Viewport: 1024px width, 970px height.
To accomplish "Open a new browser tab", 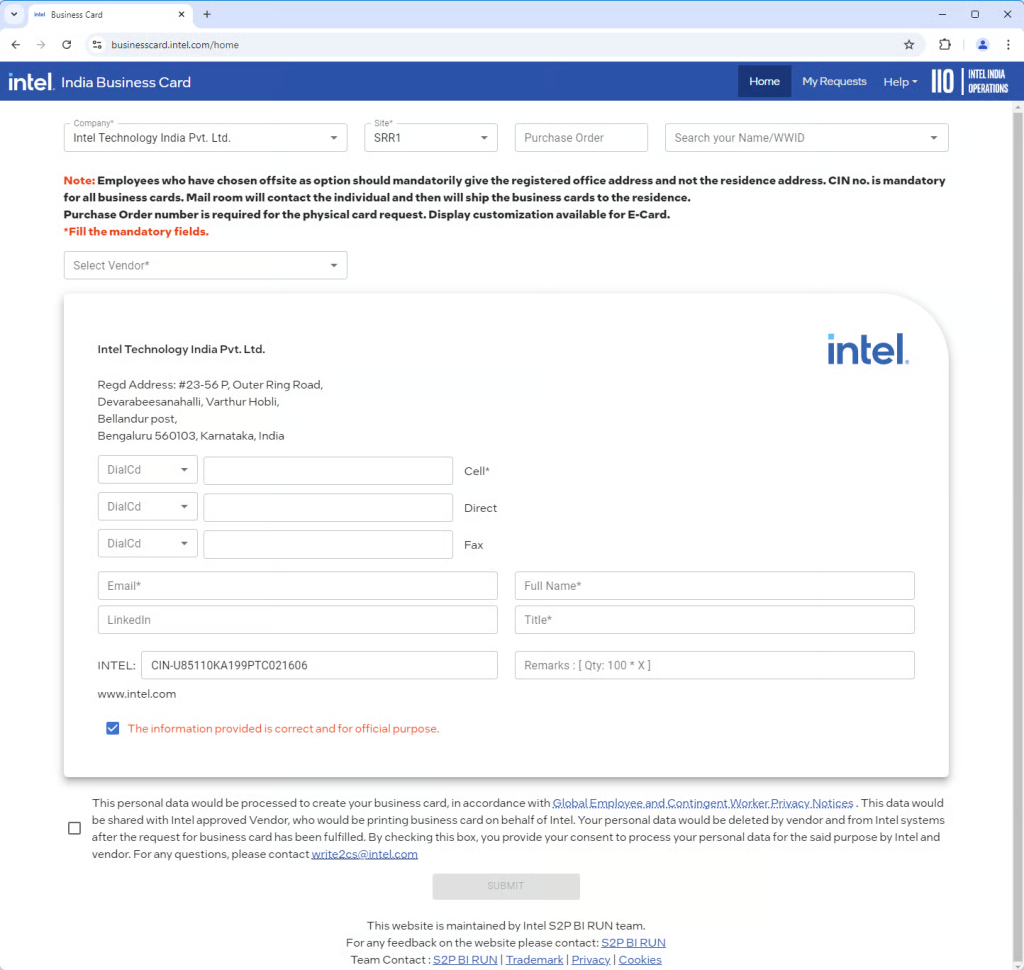I will pos(207,15).
